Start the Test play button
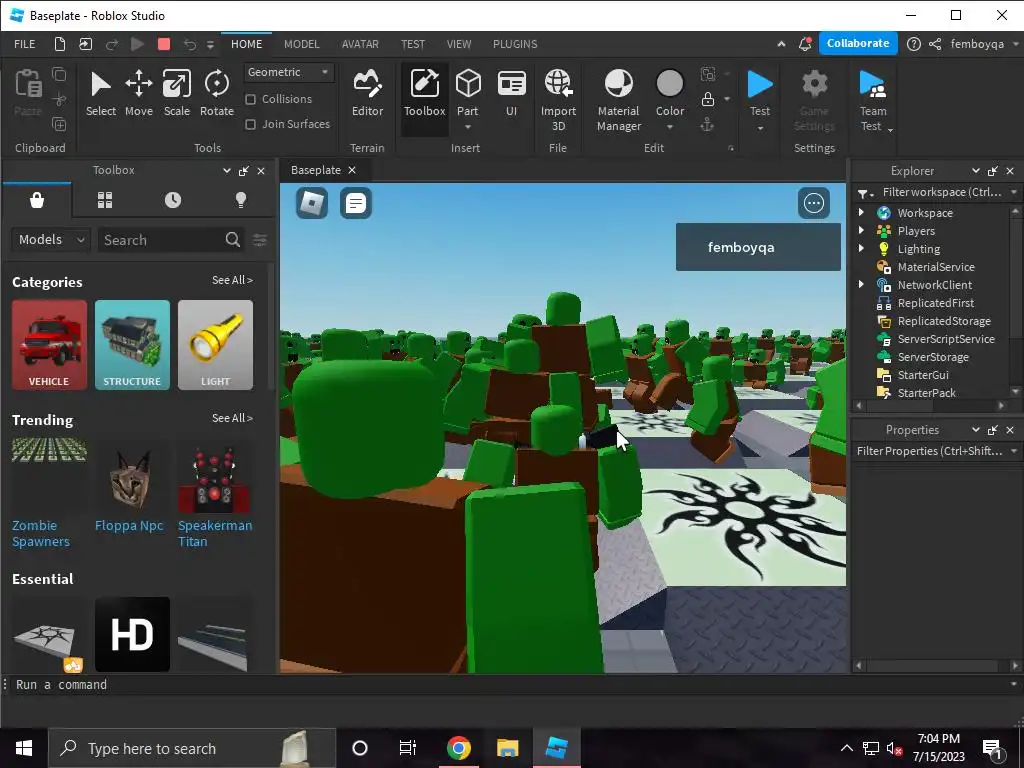1024x768 pixels. click(760, 85)
